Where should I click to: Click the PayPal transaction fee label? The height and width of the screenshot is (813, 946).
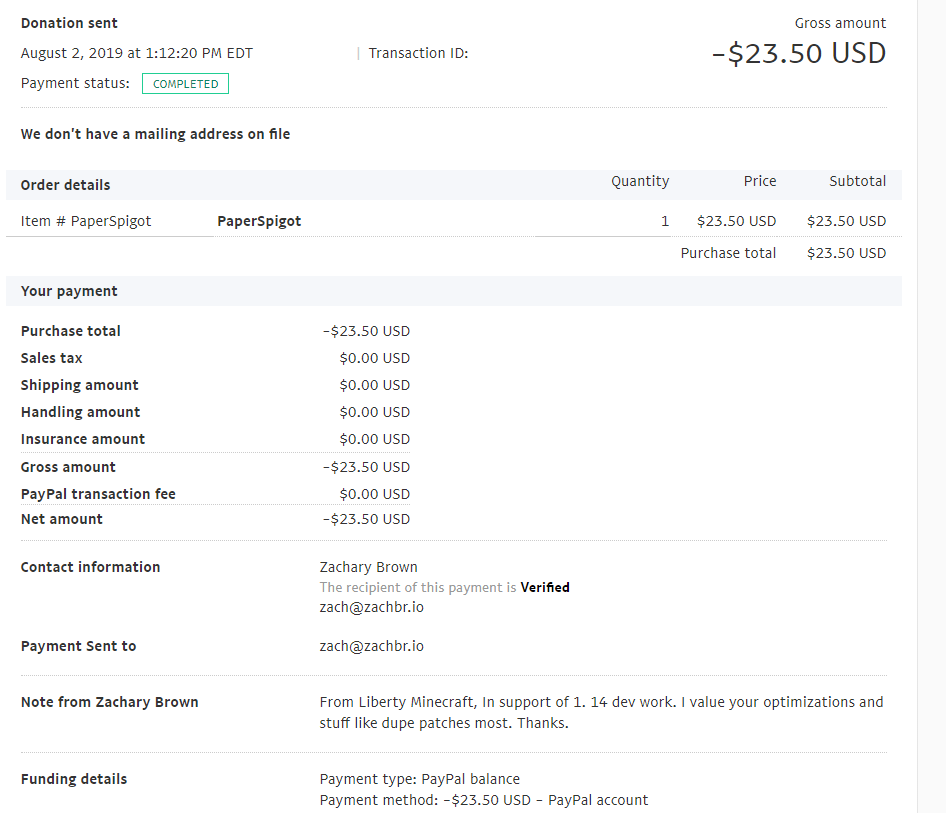(98, 494)
